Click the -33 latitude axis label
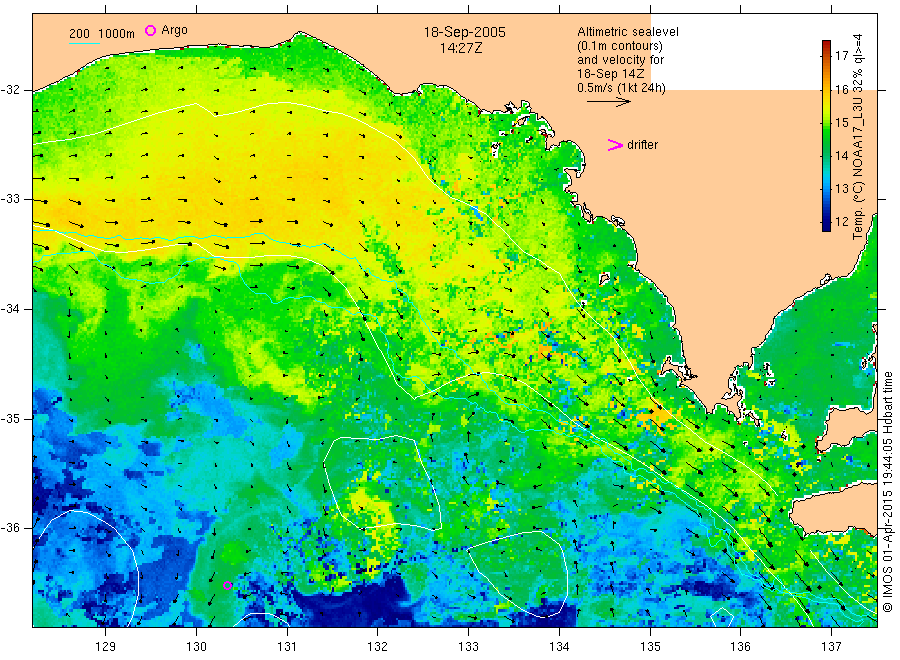 point(10,199)
